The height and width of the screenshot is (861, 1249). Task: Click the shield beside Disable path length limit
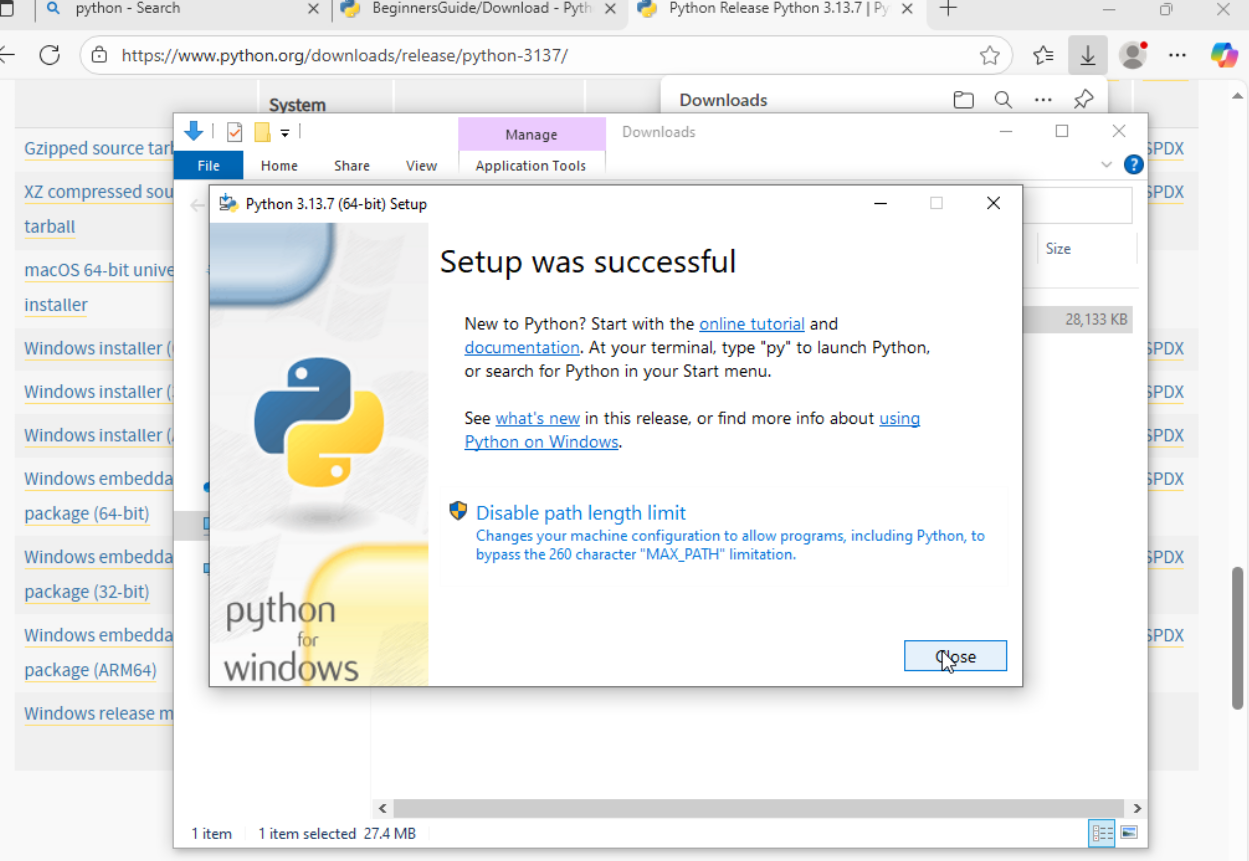pos(457,511)
